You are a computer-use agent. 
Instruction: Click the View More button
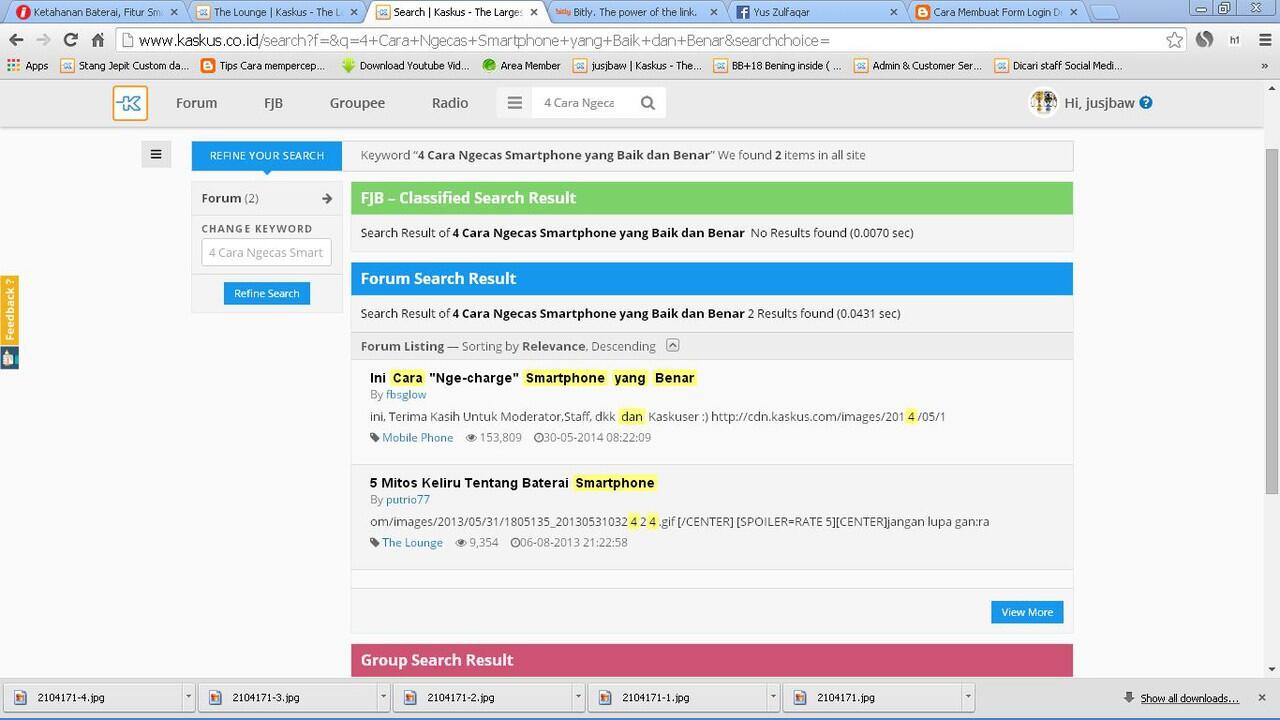click(x=1027, y=612)
